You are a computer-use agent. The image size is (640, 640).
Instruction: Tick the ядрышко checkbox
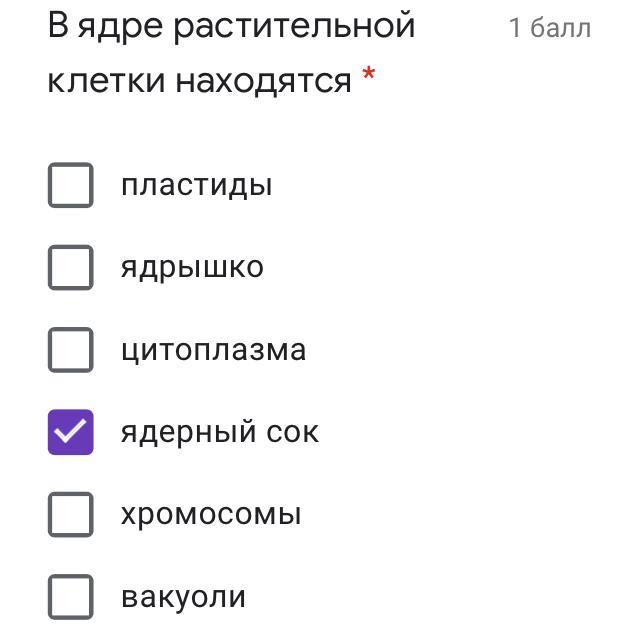coord(71,268)
